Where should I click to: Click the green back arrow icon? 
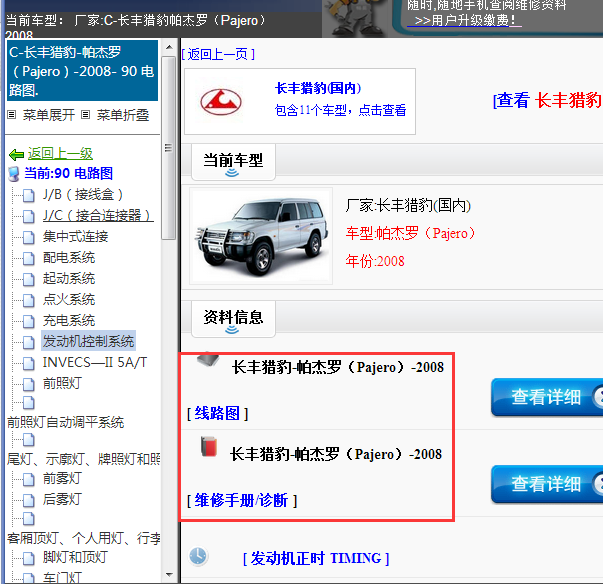point(17,155)
